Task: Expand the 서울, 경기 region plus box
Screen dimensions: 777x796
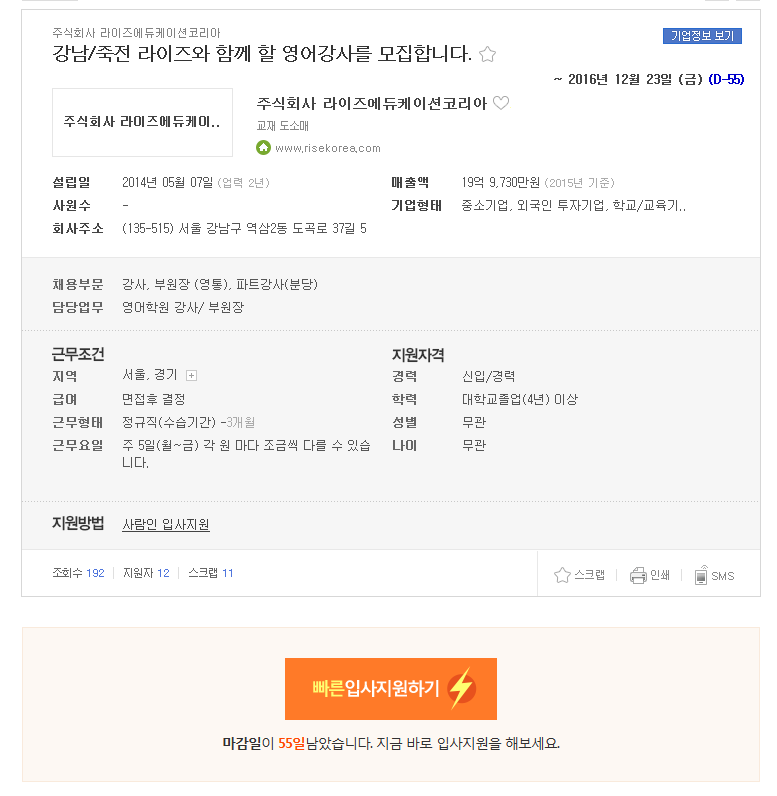Action: (x=191, y=376)
